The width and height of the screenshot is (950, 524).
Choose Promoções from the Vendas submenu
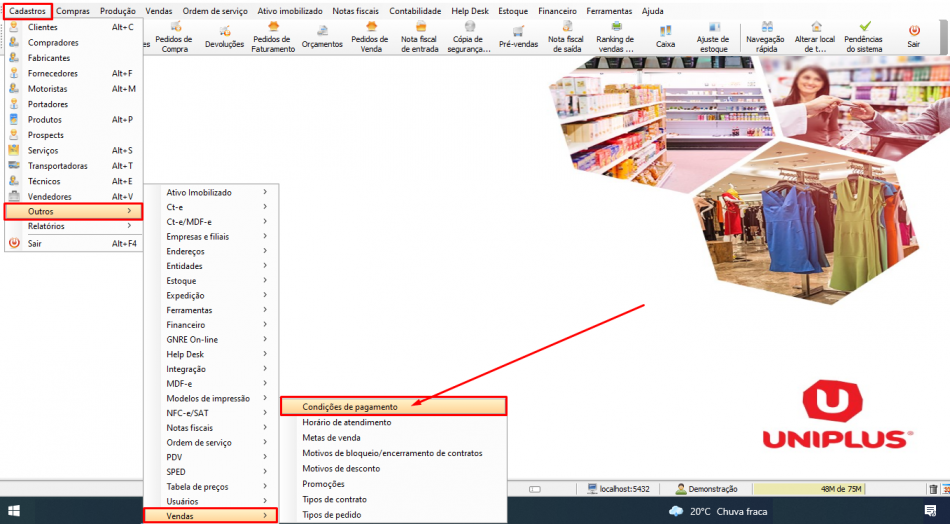point(323,484)
